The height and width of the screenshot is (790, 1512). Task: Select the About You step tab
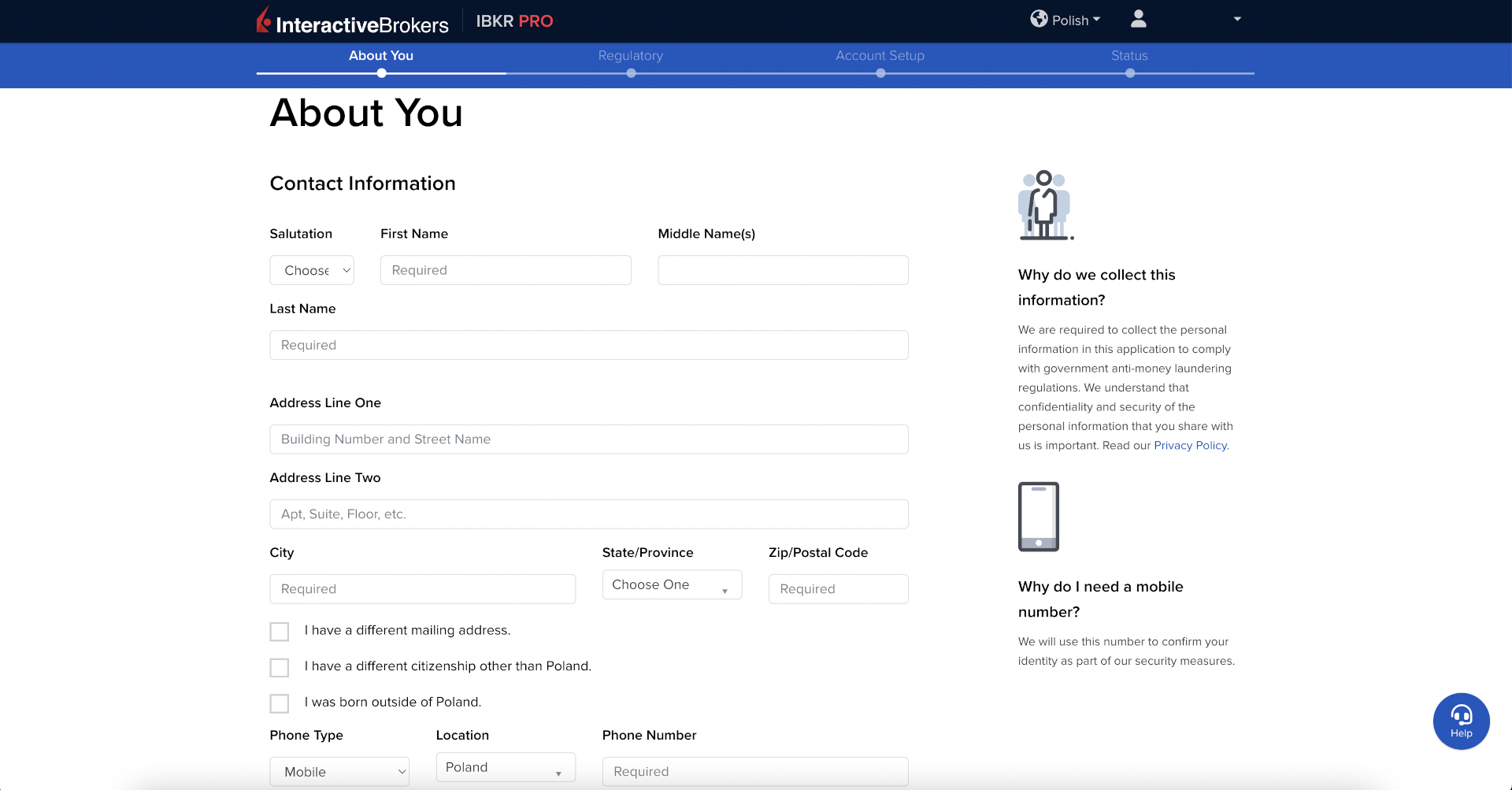(381, 56)
